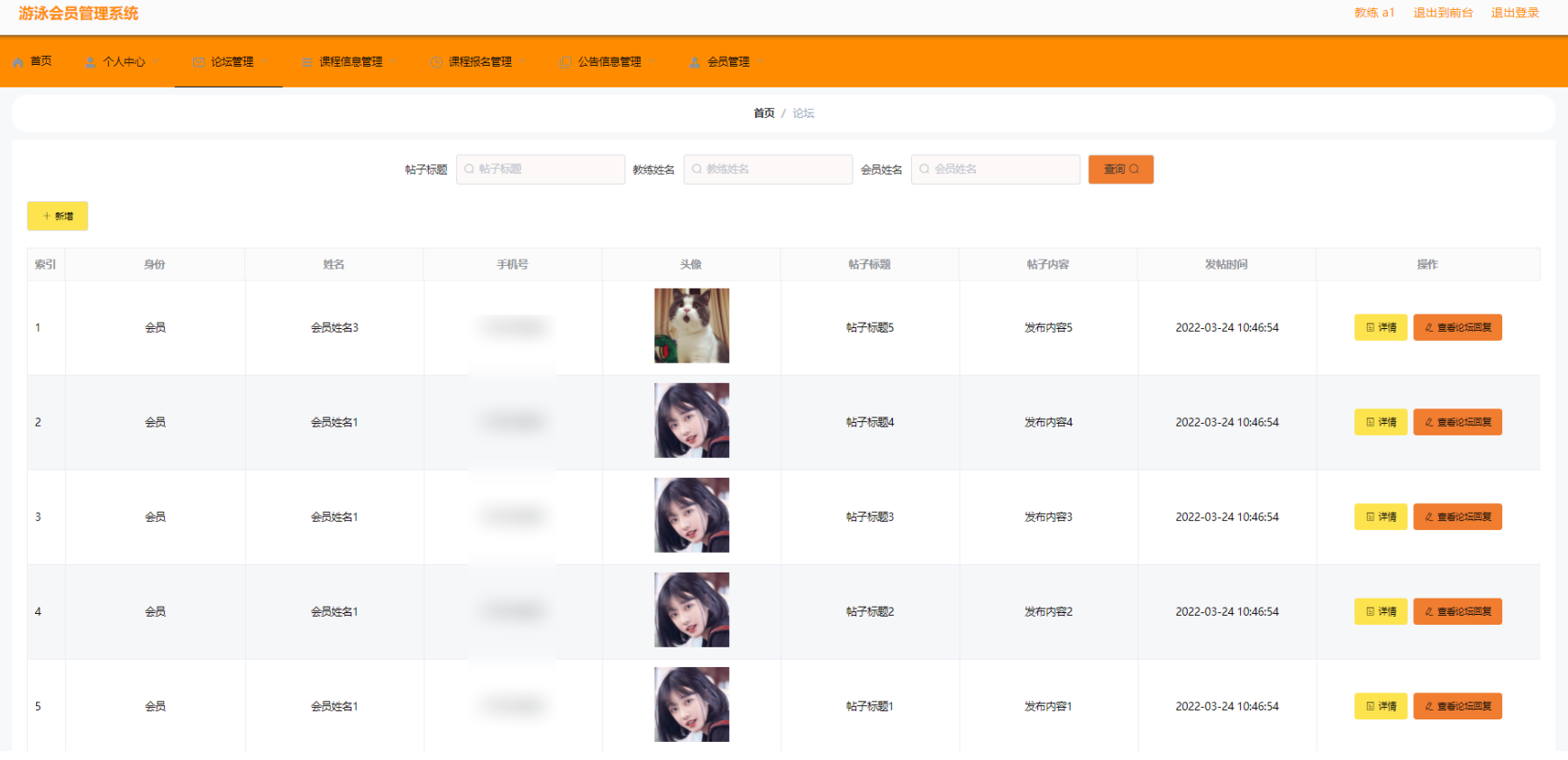Click the 发布内容1 content cell
Viewport: 1568px width, 760px height.
click(x=1048, y=707)
